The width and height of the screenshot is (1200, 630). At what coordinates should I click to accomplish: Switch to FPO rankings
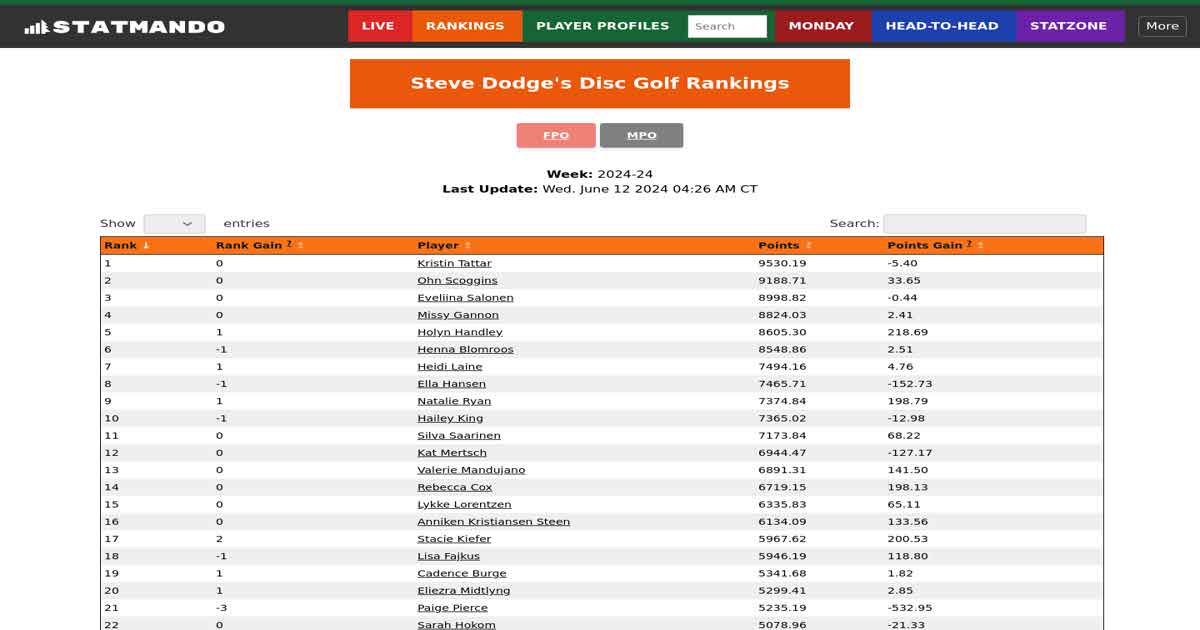556,136
